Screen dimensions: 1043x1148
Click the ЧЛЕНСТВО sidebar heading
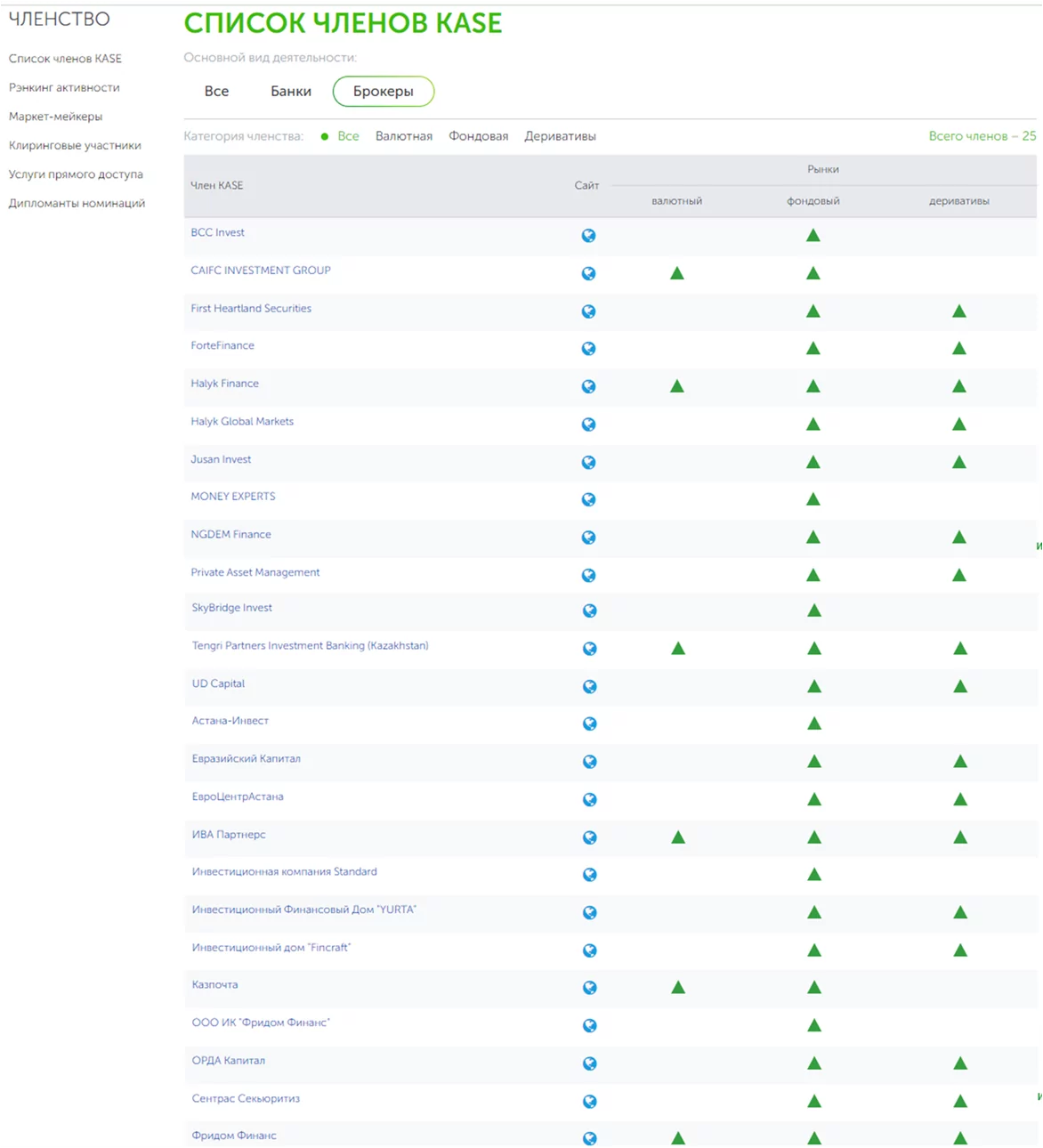[59, 19]
